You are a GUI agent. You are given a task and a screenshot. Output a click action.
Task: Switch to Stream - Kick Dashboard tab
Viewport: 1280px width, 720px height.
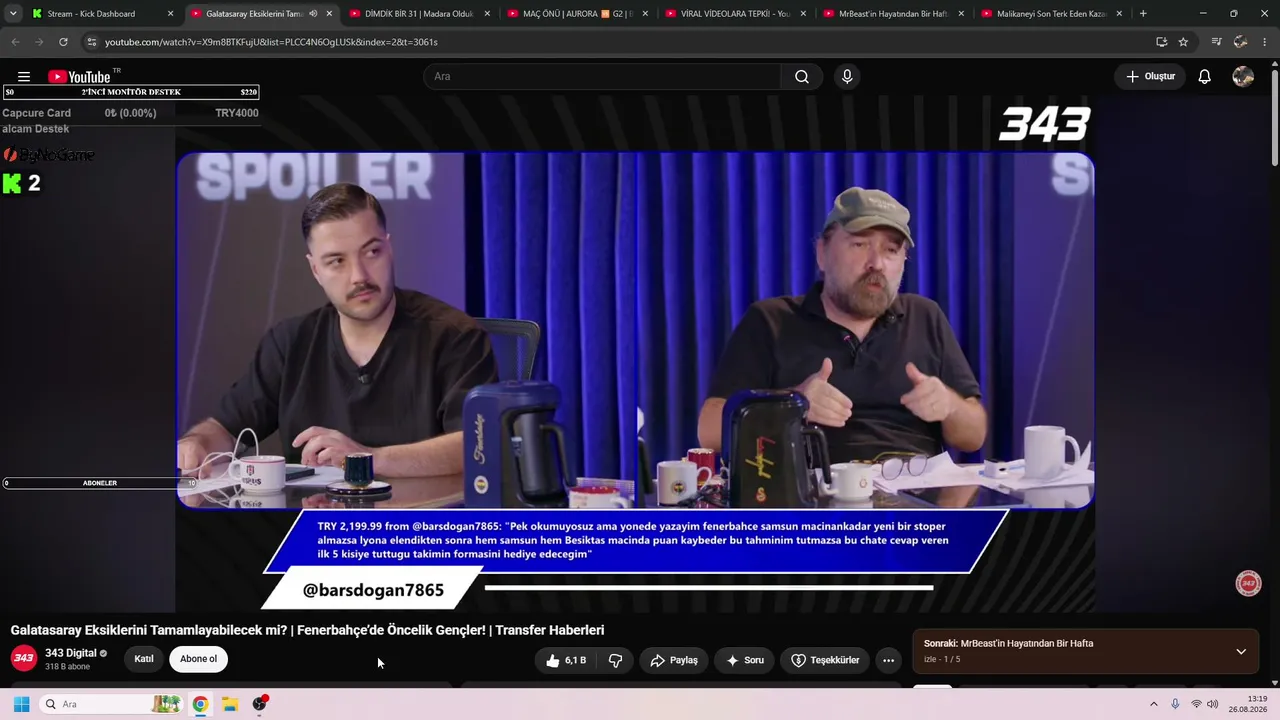click(90, 14)
